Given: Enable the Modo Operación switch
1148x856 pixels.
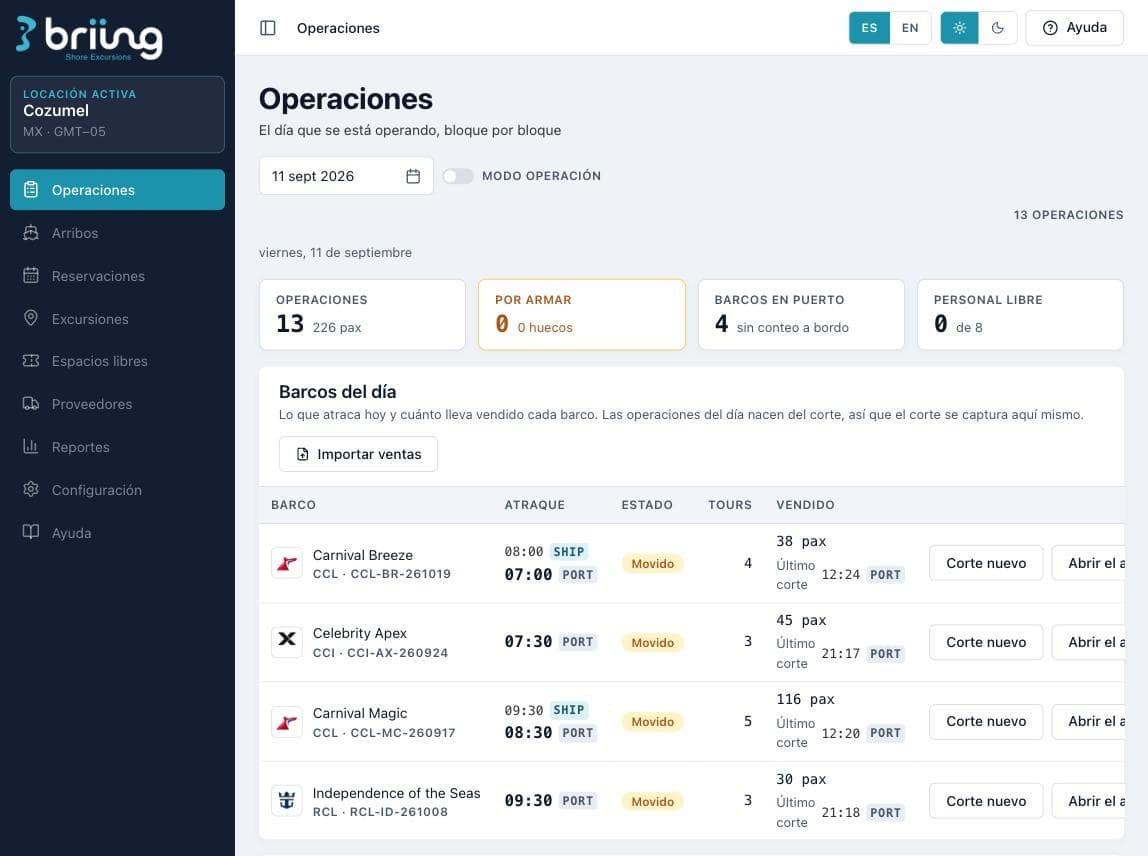Looking at the screenshot, I should click(458, 176).
